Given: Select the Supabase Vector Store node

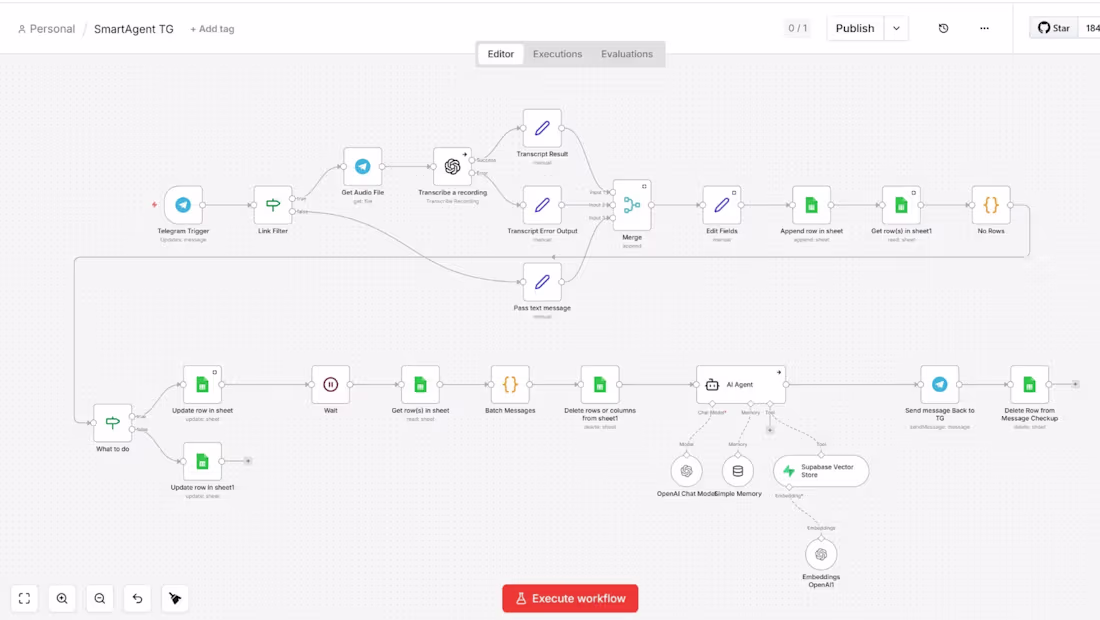Looking at the screenshot, I should point(821,471).
